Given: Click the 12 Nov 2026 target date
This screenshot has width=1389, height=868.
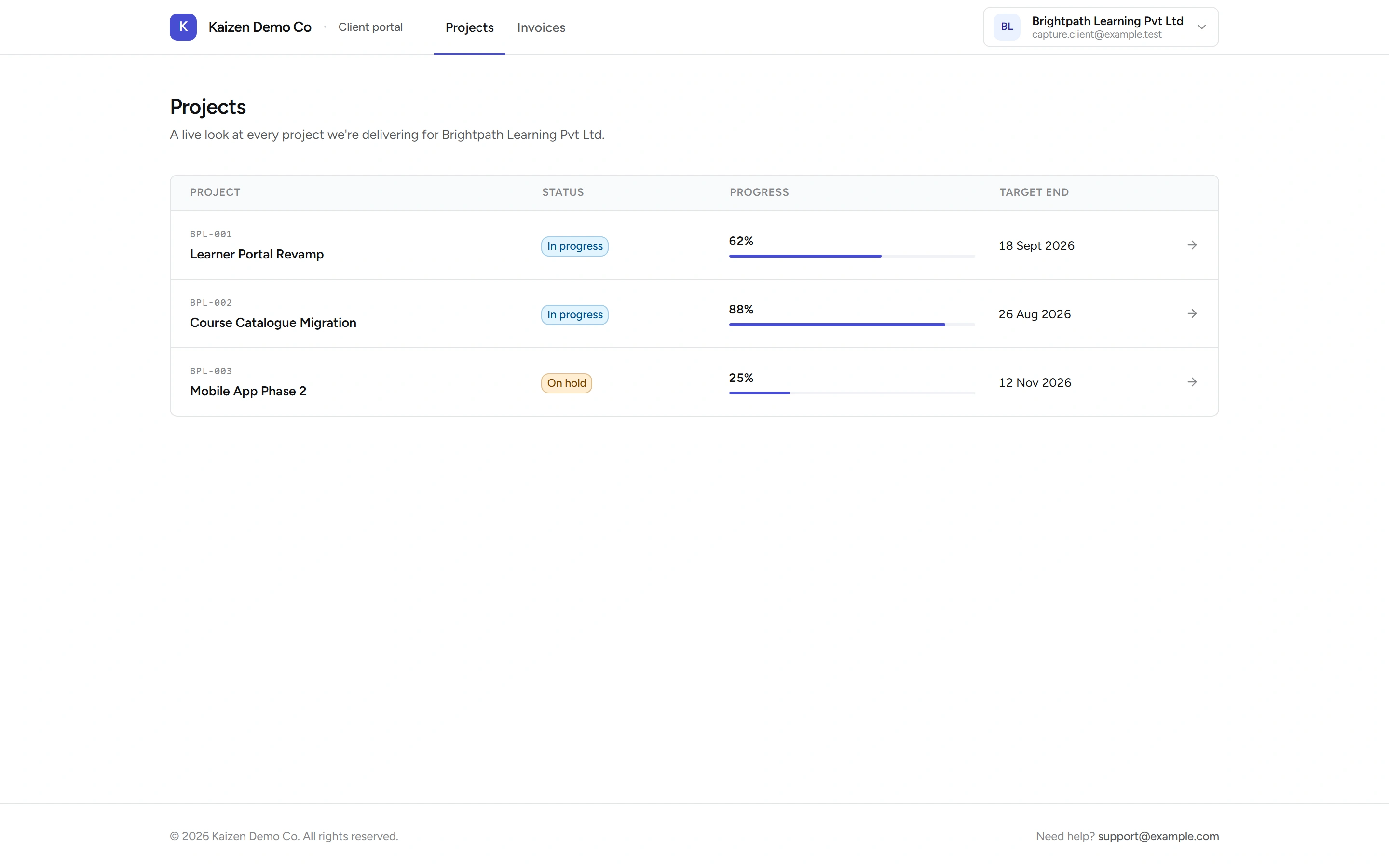Looking at the screenshot, I should [1035, 382].
